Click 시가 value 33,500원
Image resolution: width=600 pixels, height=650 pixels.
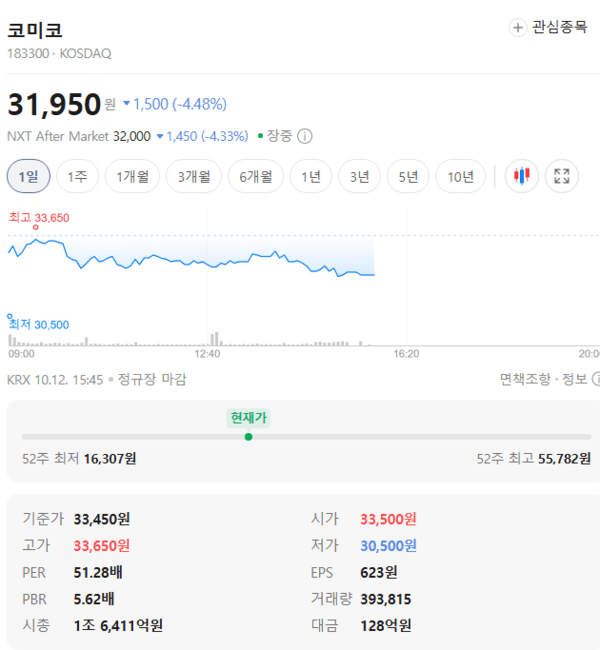pyautogui.click(x=388, y=519)
